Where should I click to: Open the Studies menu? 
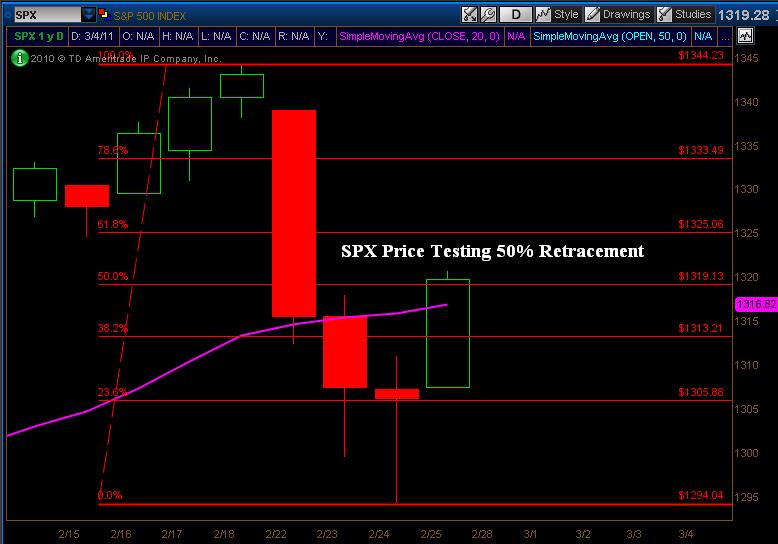[684, 15]
